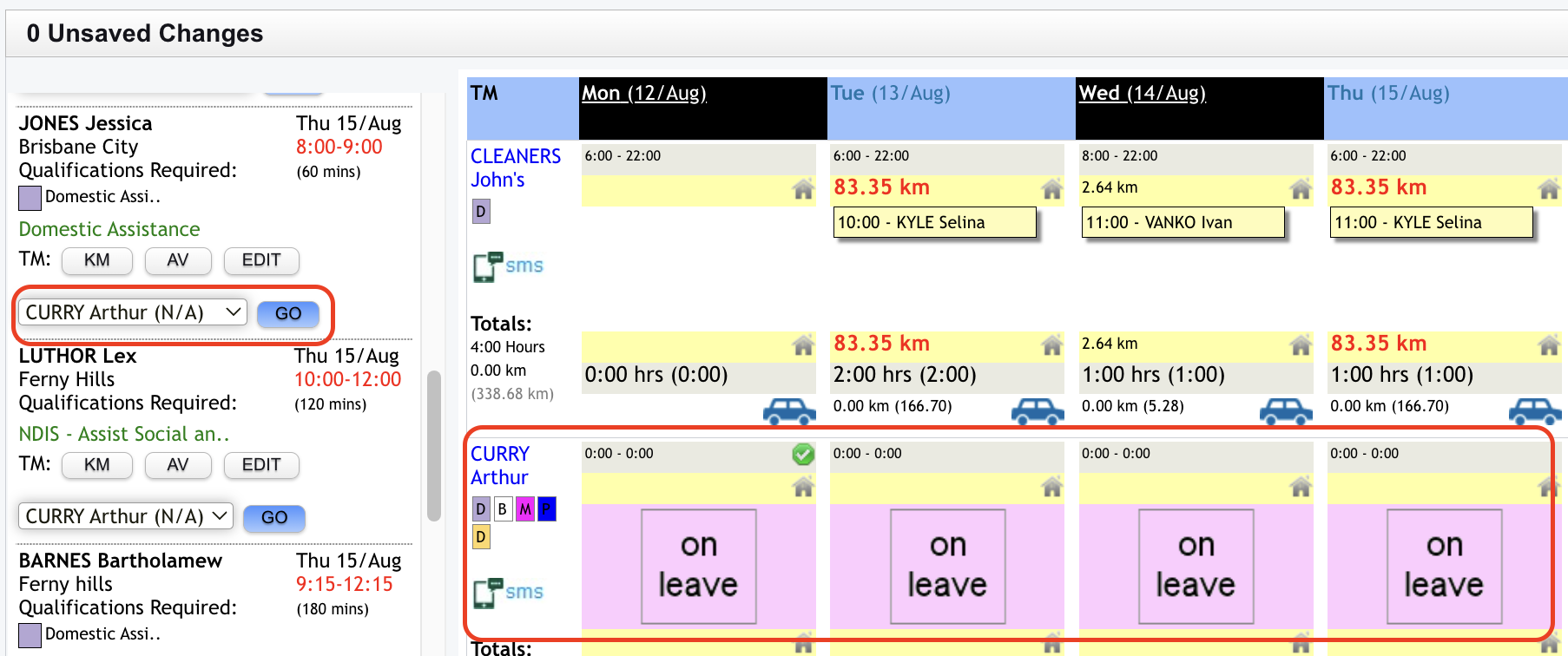Image resolution: width=1568 pixels, height=656 pixels.
Task: Click home icon in CURRY Arthur's Tuesday cell
Action: coord(1051,488)
